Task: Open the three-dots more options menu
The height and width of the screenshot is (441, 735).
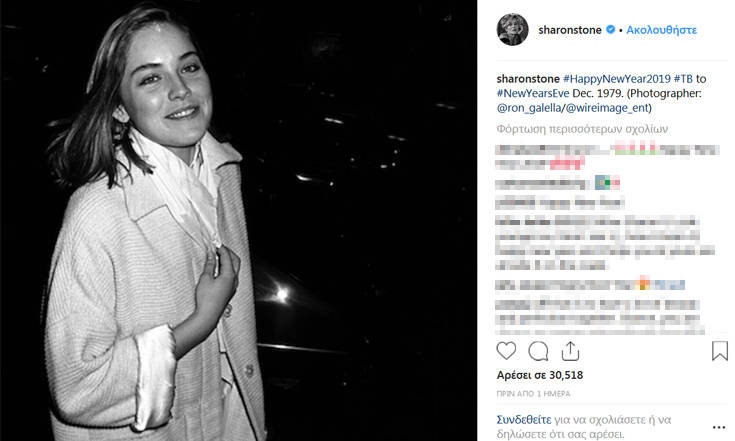Action: [x=719, y=427]
